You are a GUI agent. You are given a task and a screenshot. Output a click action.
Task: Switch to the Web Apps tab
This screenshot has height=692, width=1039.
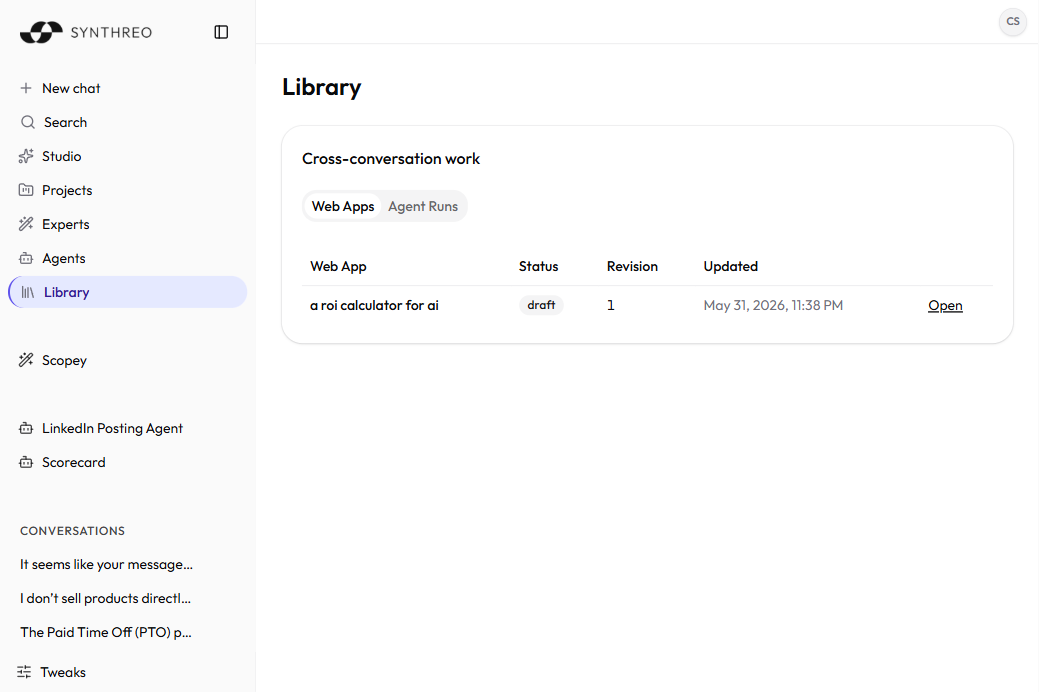click(x=343, y=206)
